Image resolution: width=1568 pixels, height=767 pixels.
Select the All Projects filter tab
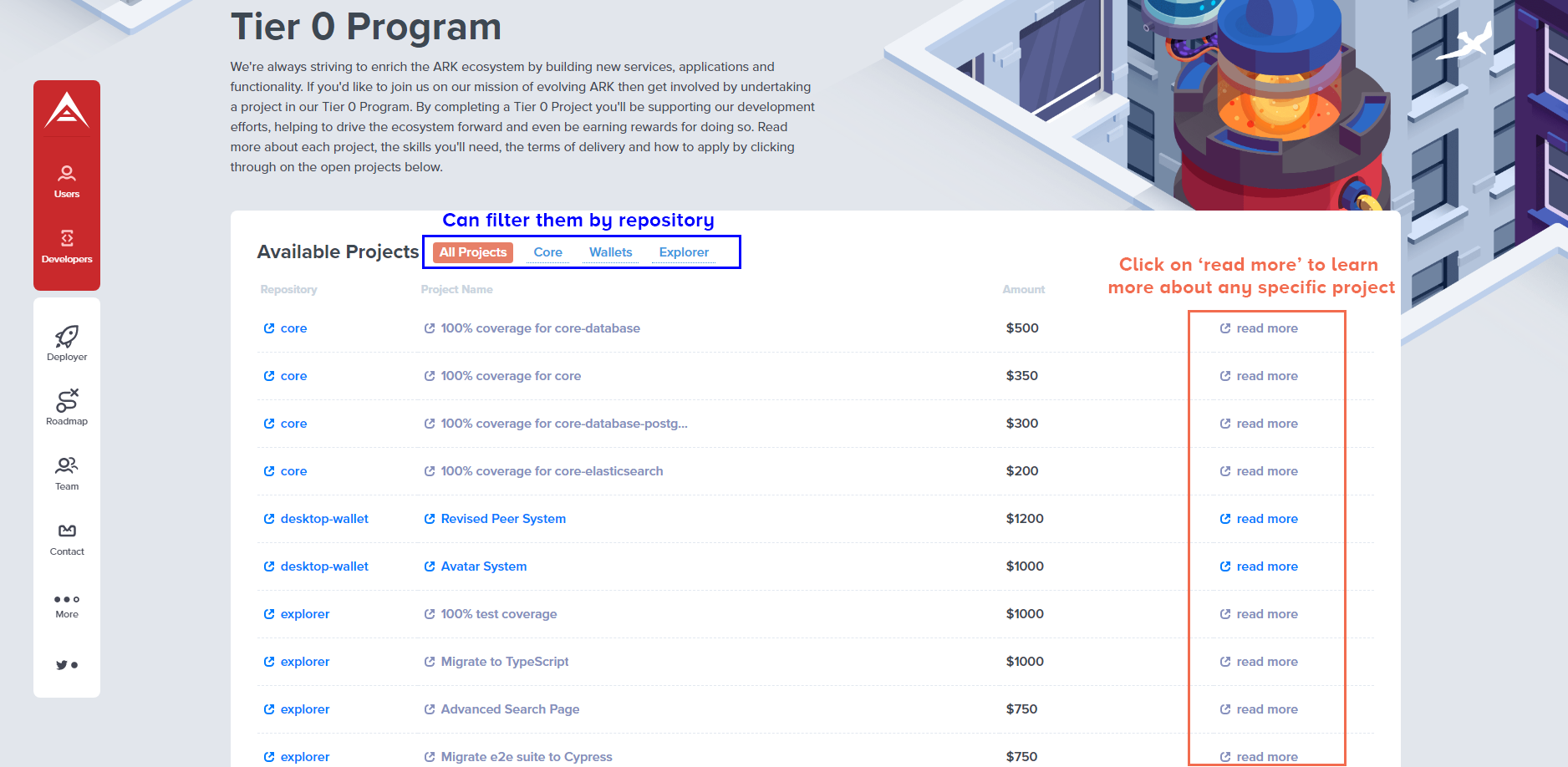(473, 252)
